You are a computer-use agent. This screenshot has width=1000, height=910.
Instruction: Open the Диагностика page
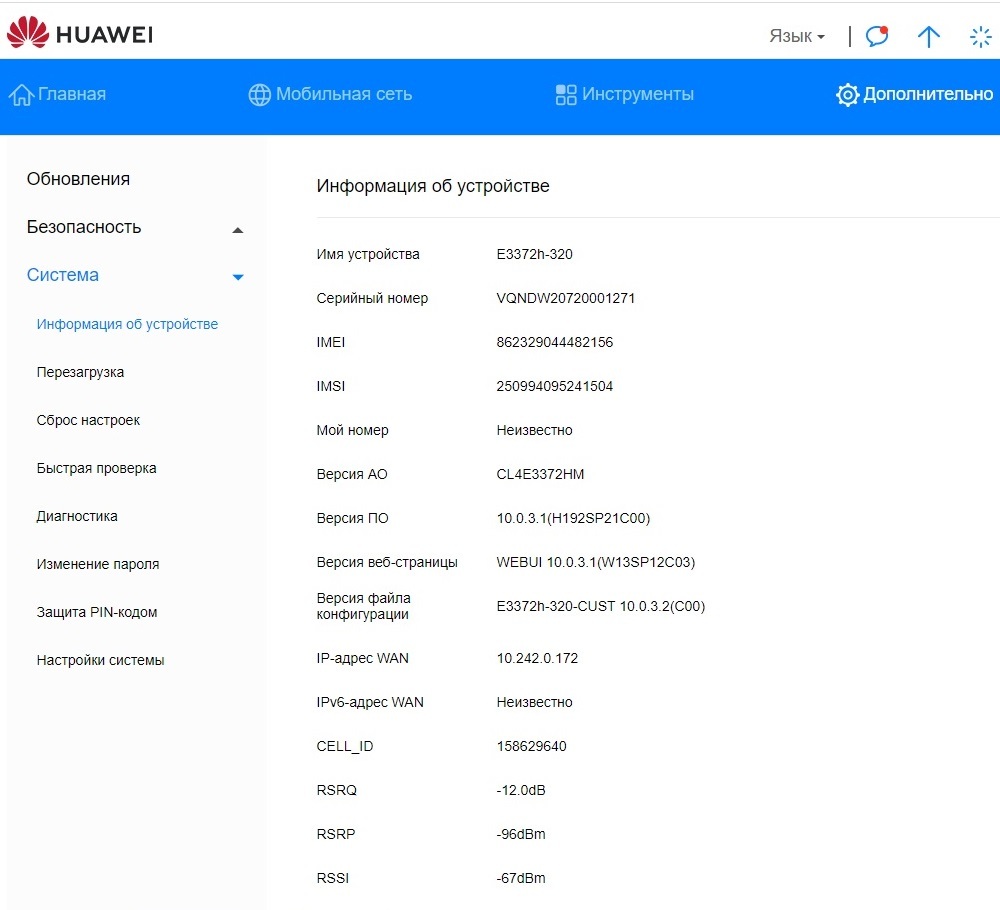[77, 516]
